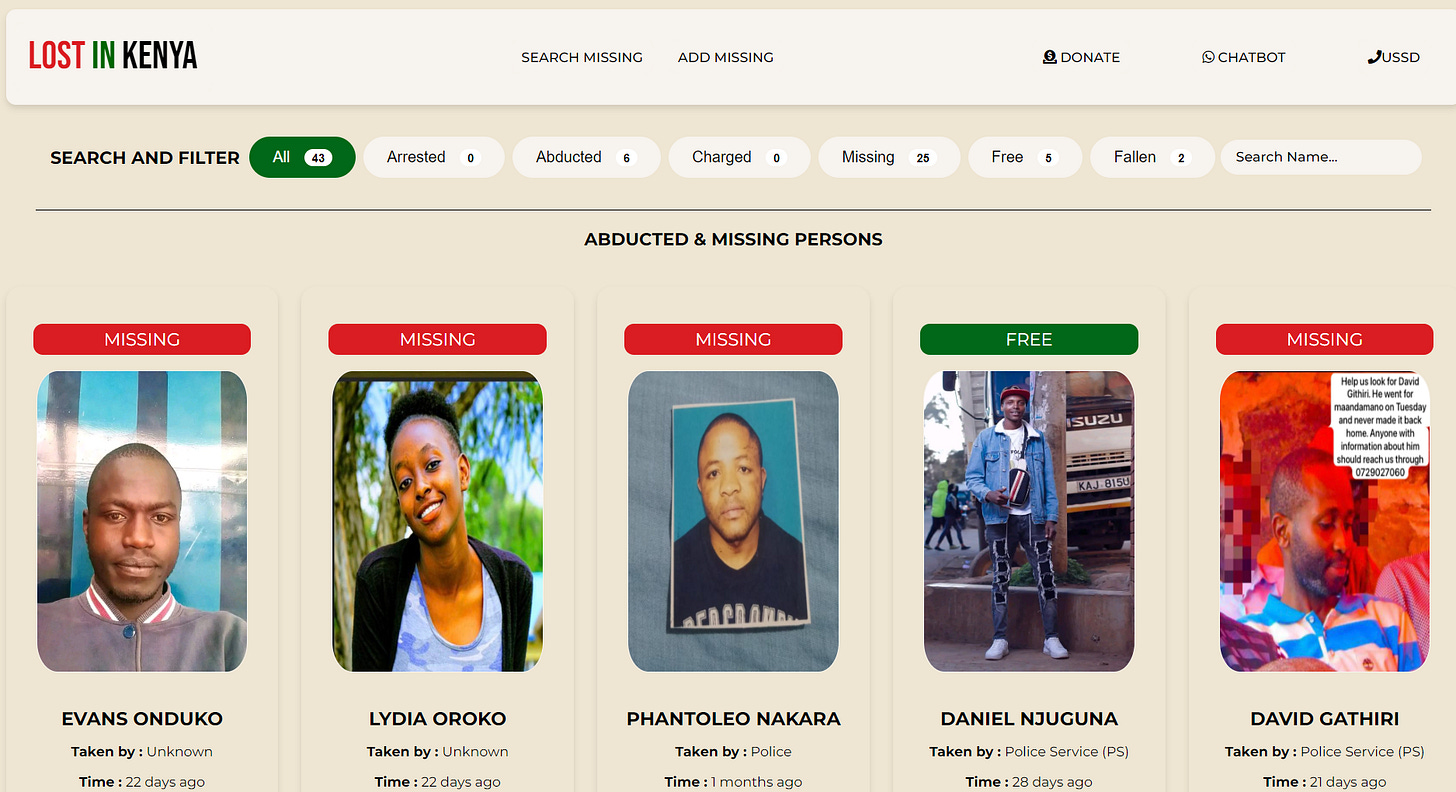Click the MISSING badge above Evans Onduko

tap(142, 339)
